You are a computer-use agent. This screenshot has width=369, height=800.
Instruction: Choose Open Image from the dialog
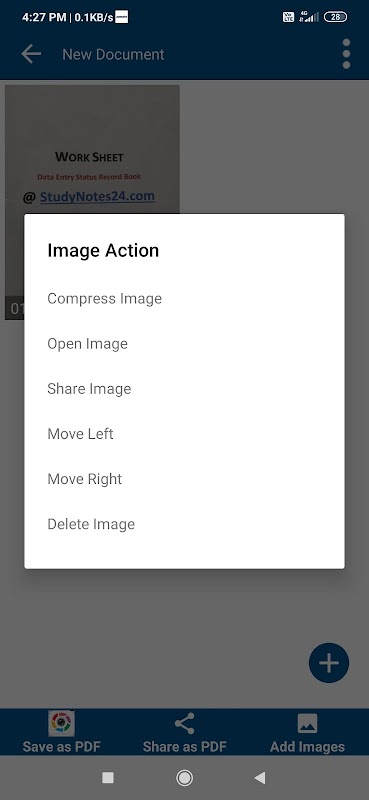184,343
